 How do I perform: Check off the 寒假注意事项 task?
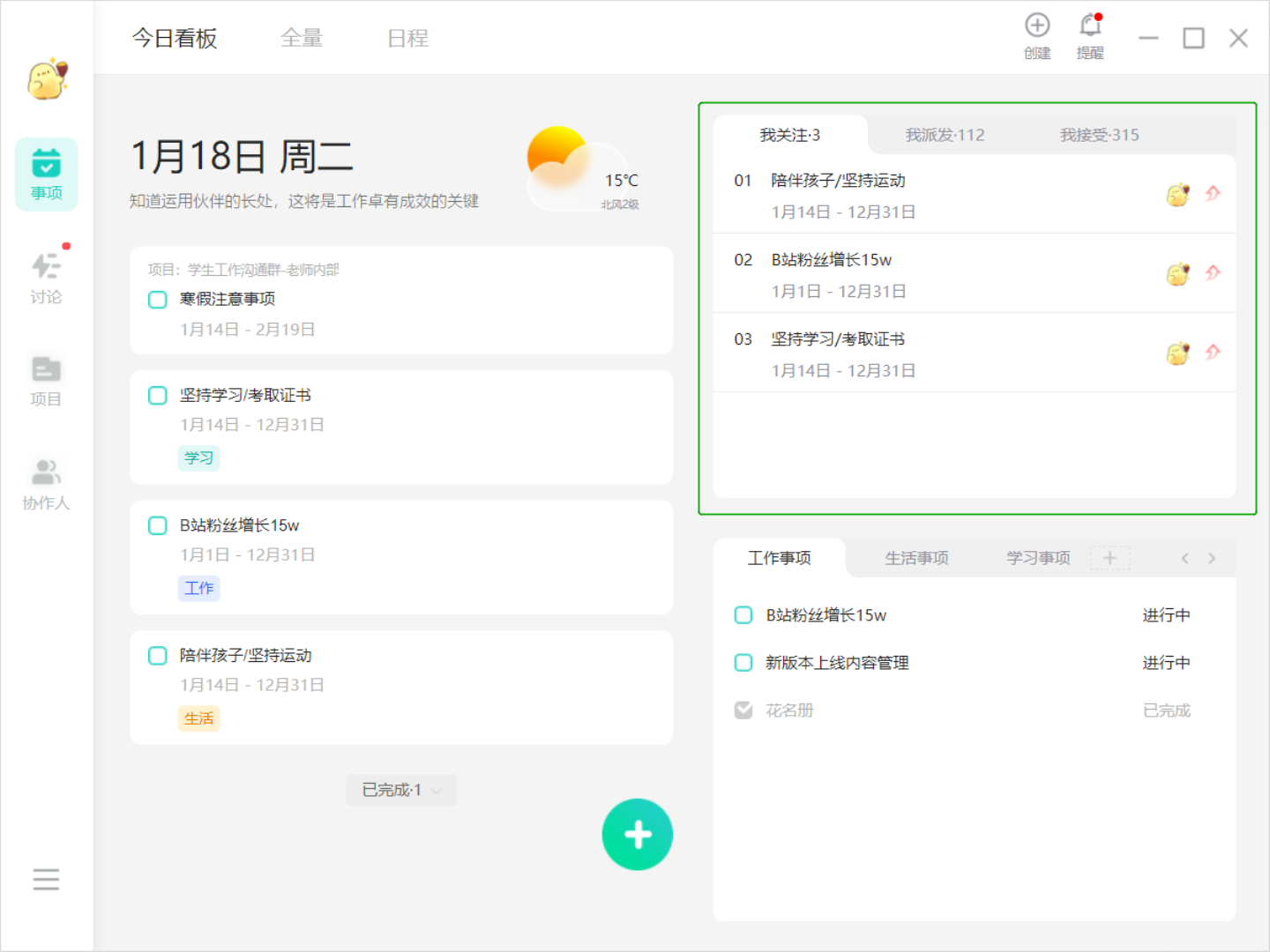[x=158, y=300]
